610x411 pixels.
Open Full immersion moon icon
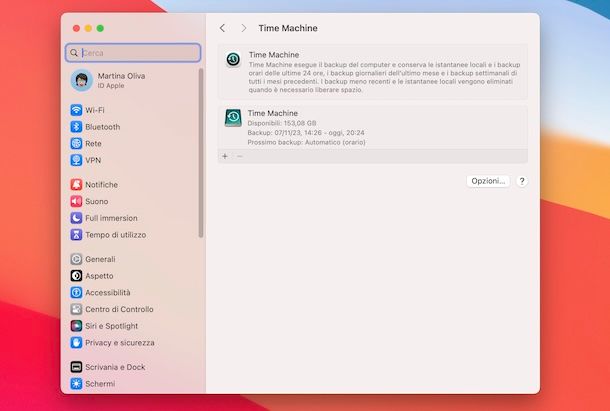pyautogui.click(x=76, y=218)
